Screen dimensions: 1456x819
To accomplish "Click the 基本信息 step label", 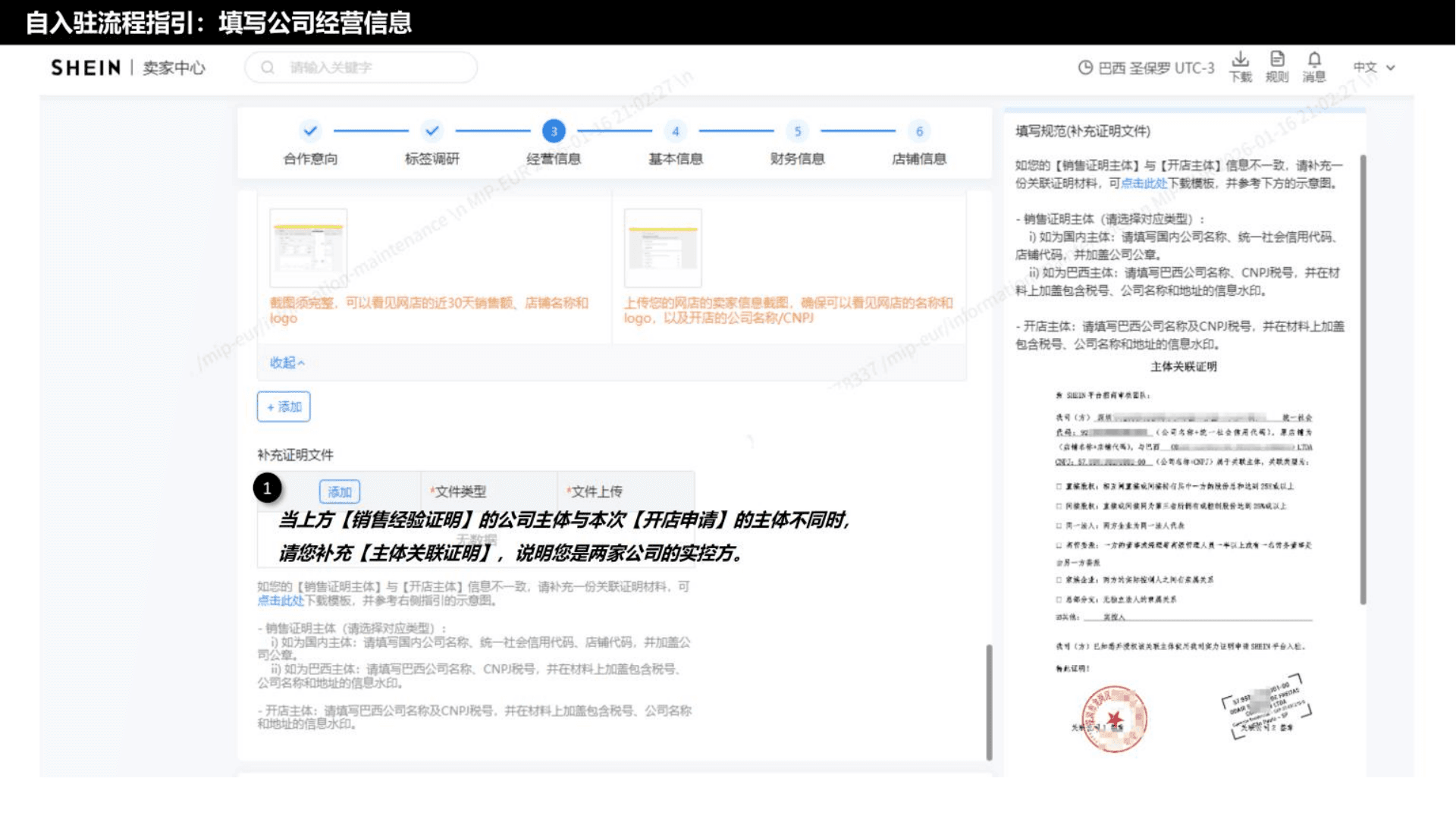I will [x=676, y=158].
